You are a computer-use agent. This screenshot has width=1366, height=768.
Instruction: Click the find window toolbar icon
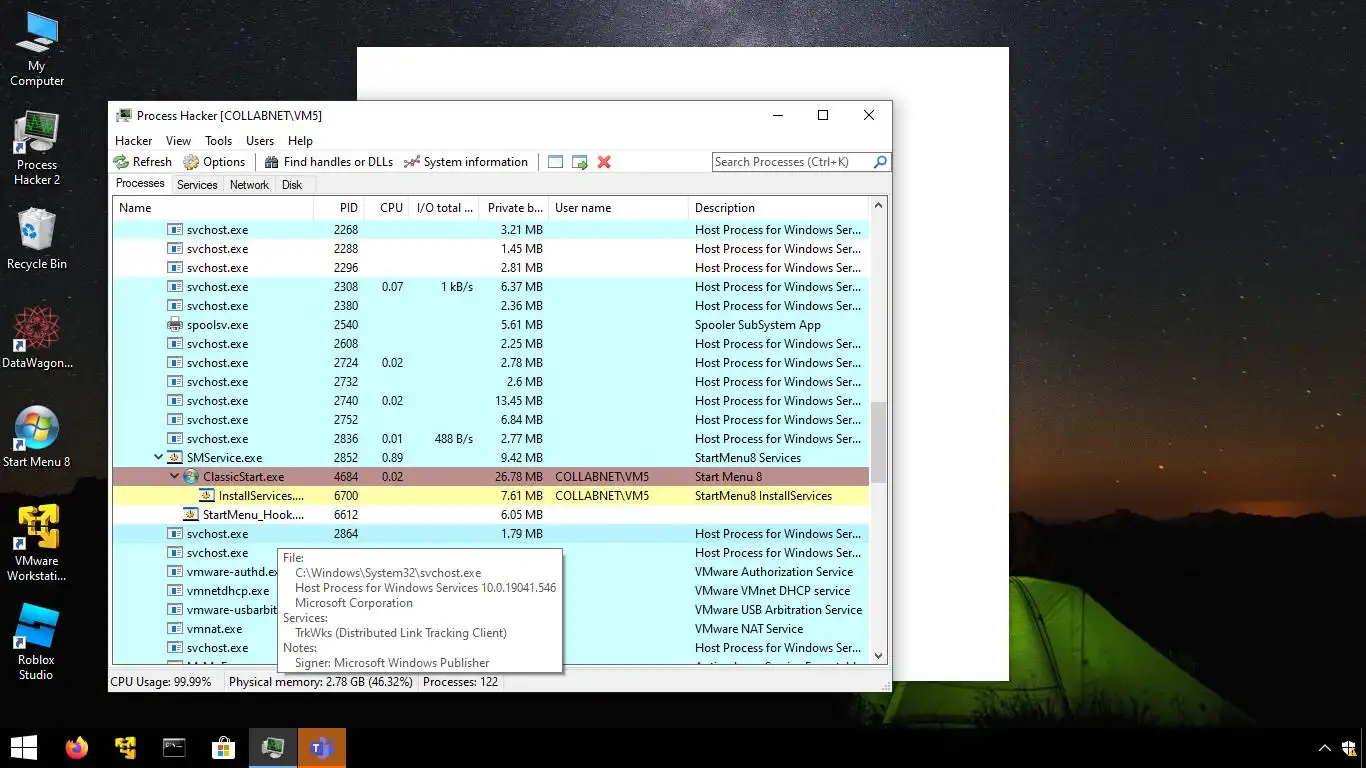(x=555, y=162)
